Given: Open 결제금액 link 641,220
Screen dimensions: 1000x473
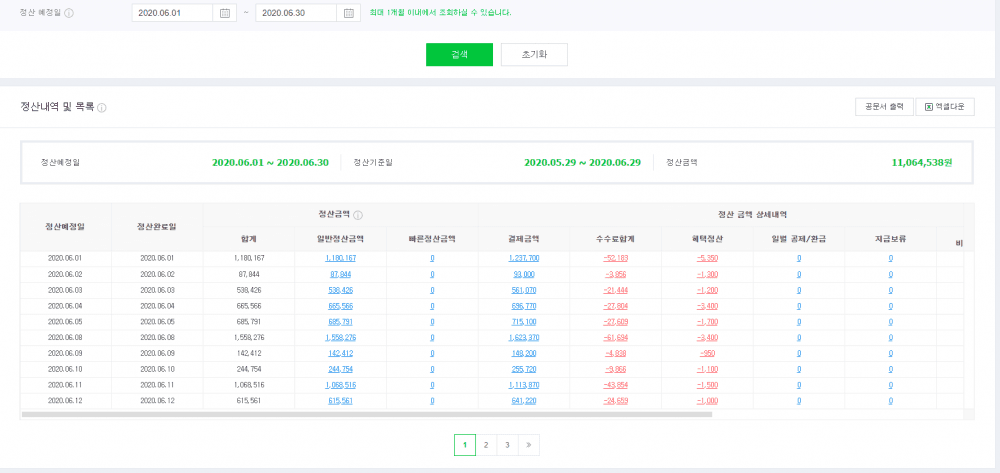Looking at the screenshot, I should click(x=524, y=402).
